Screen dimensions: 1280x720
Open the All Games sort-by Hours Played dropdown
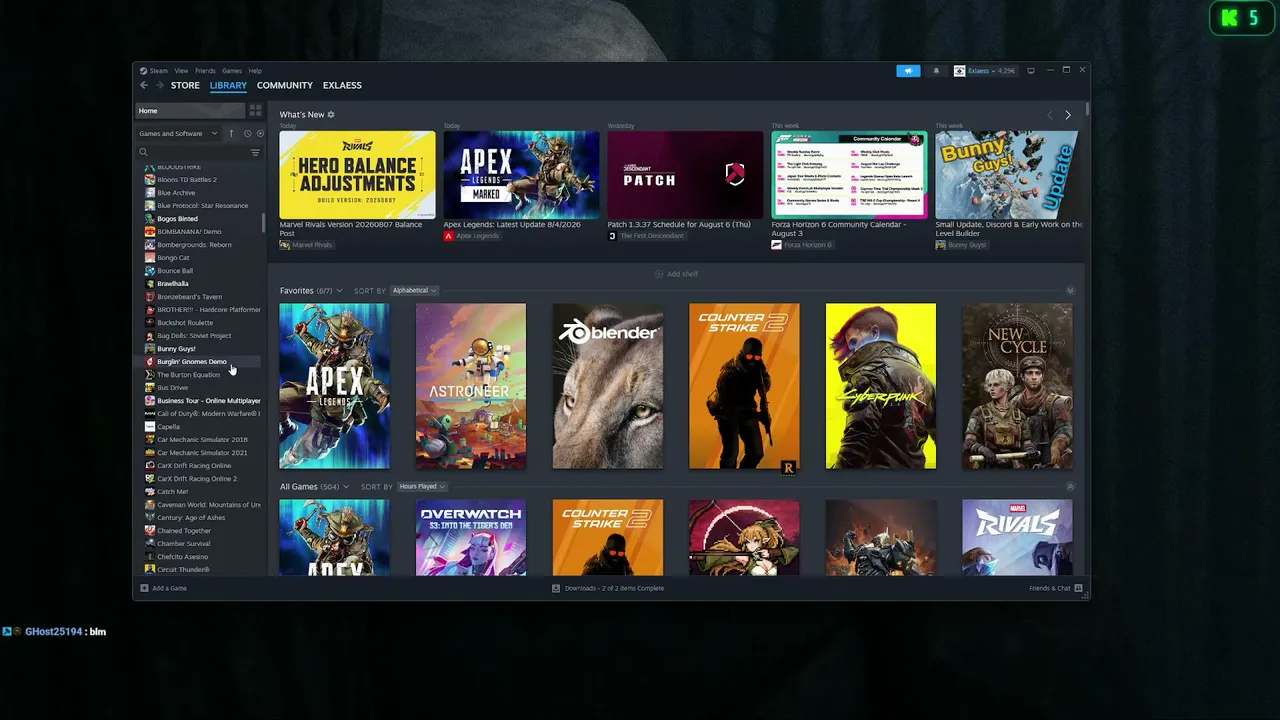click(422, 486)
